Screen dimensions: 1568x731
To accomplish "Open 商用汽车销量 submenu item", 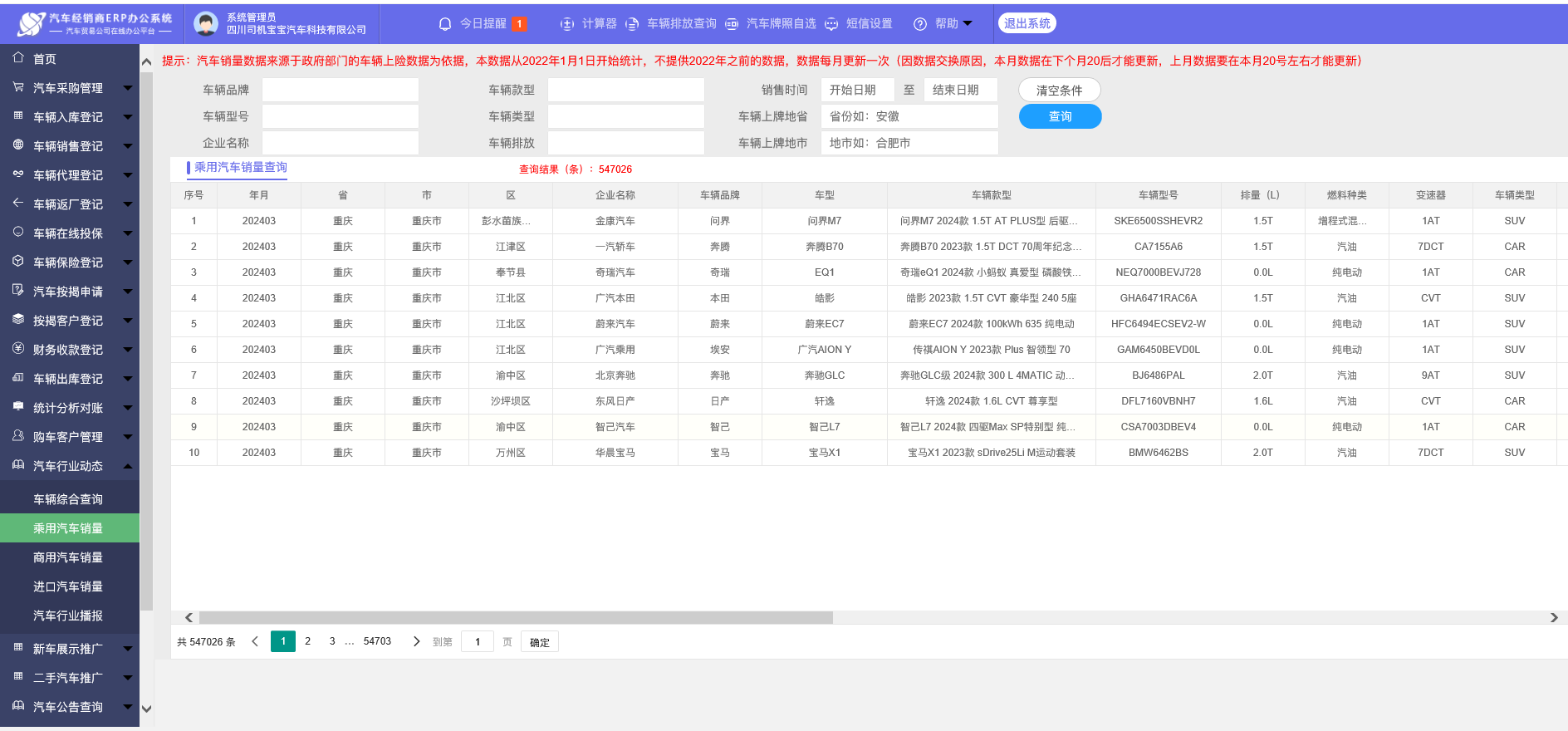I will click(x=70, y=557).
